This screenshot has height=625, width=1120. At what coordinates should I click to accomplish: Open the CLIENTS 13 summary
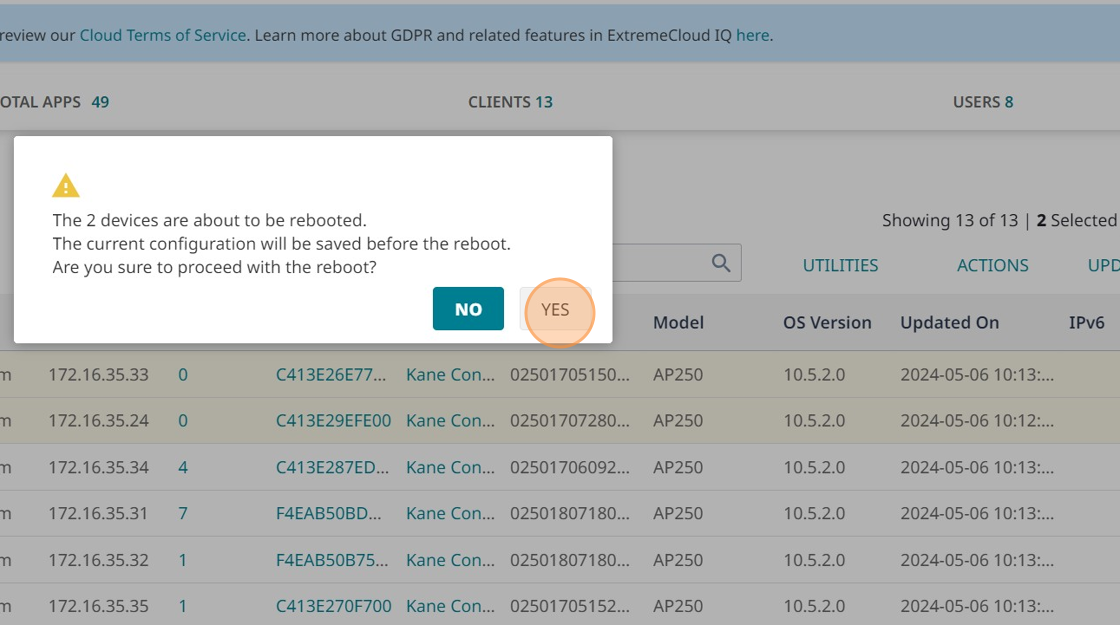tap(510, 102)
